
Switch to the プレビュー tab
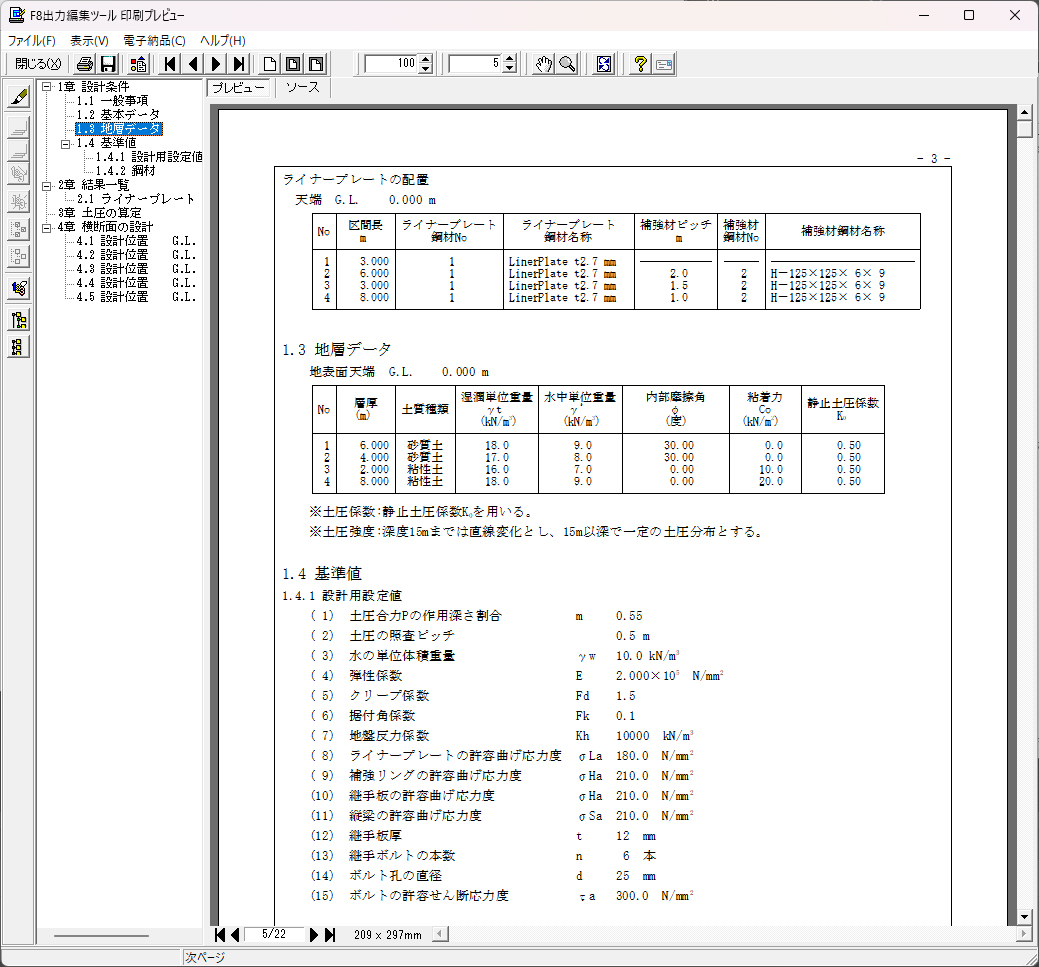pos(239,87)
